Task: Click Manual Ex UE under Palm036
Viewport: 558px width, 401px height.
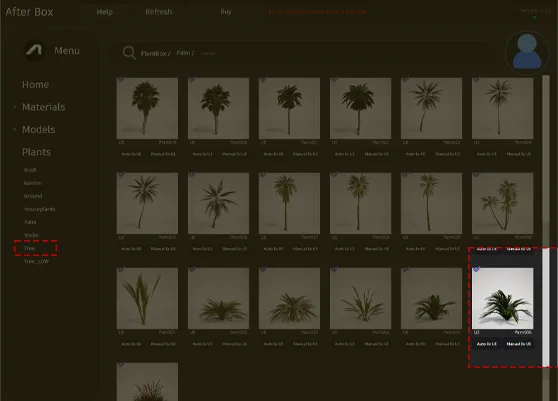Action: 518,344
